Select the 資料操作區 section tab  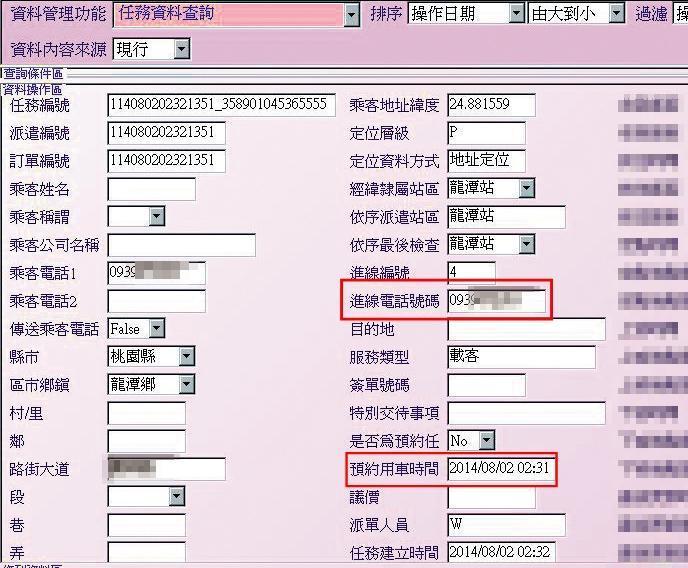[32, 90]
